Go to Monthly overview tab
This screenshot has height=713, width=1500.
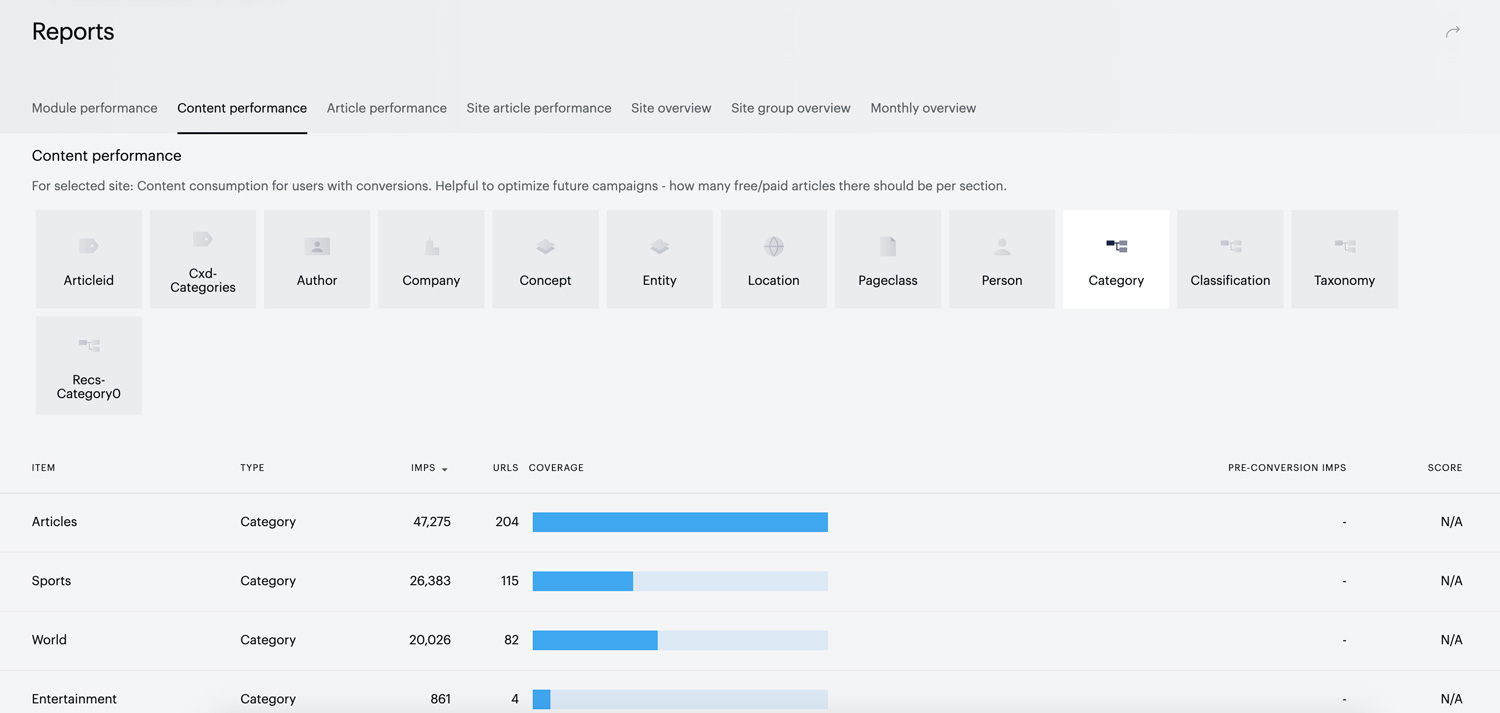(923, 108)
